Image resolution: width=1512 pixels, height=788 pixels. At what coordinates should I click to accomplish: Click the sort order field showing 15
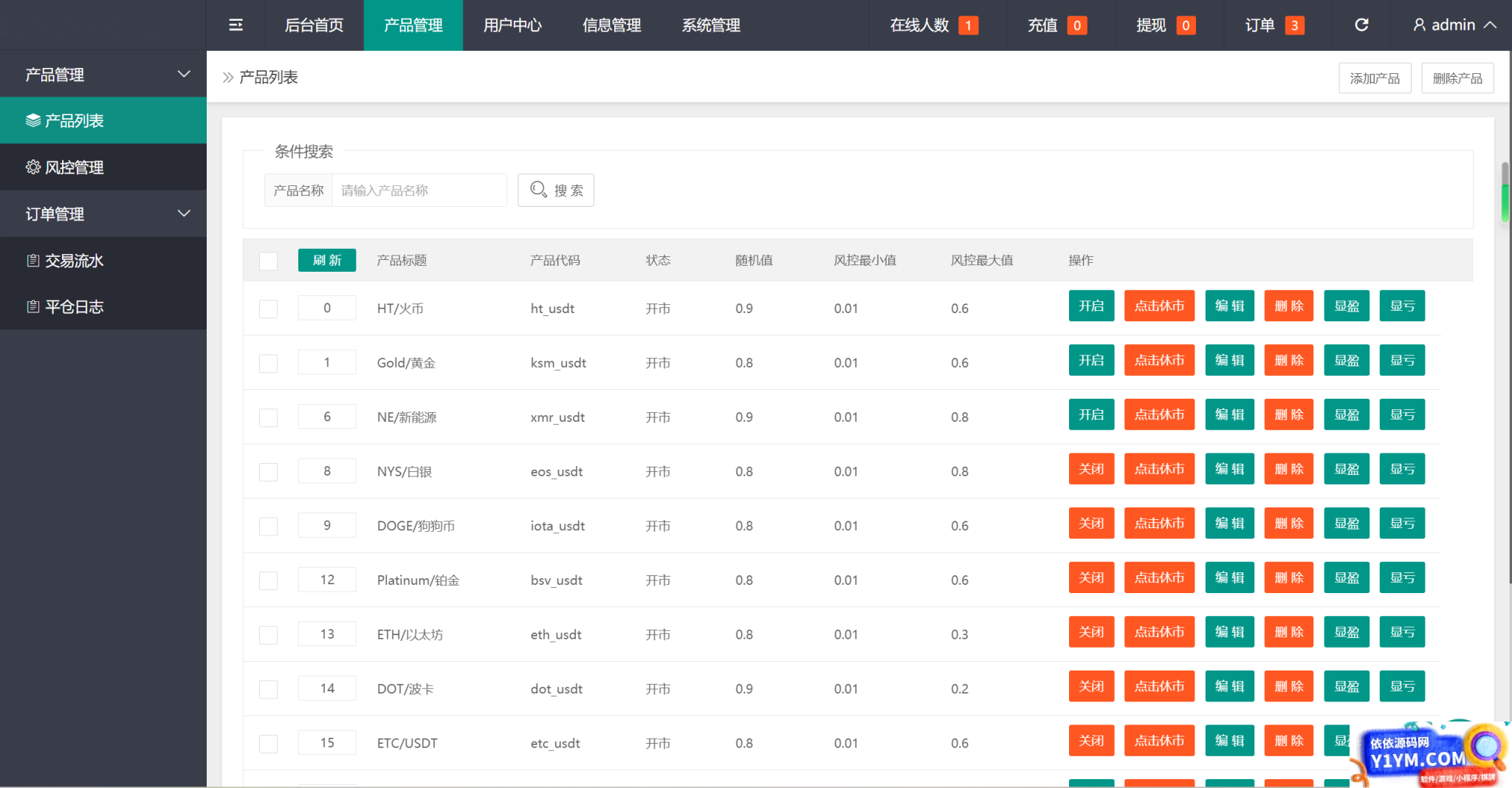(x=327, y=742)
